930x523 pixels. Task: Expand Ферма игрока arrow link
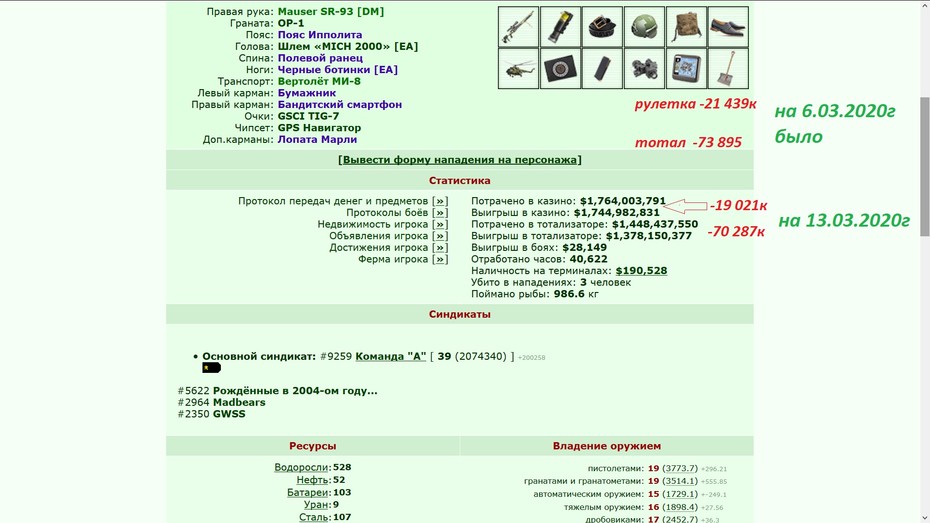[440, 259]
